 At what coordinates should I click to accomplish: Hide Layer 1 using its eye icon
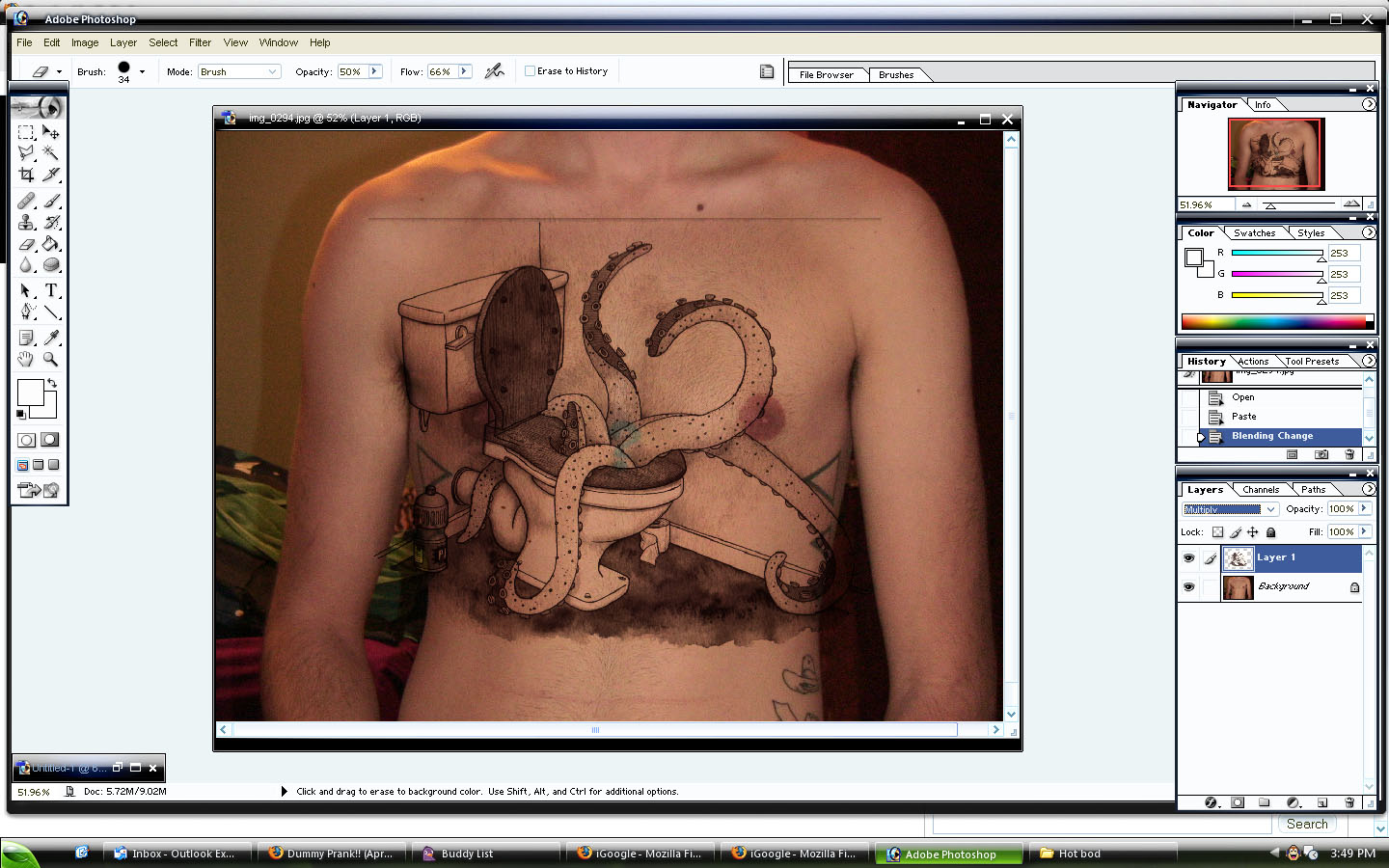(x=1188, y=557)
